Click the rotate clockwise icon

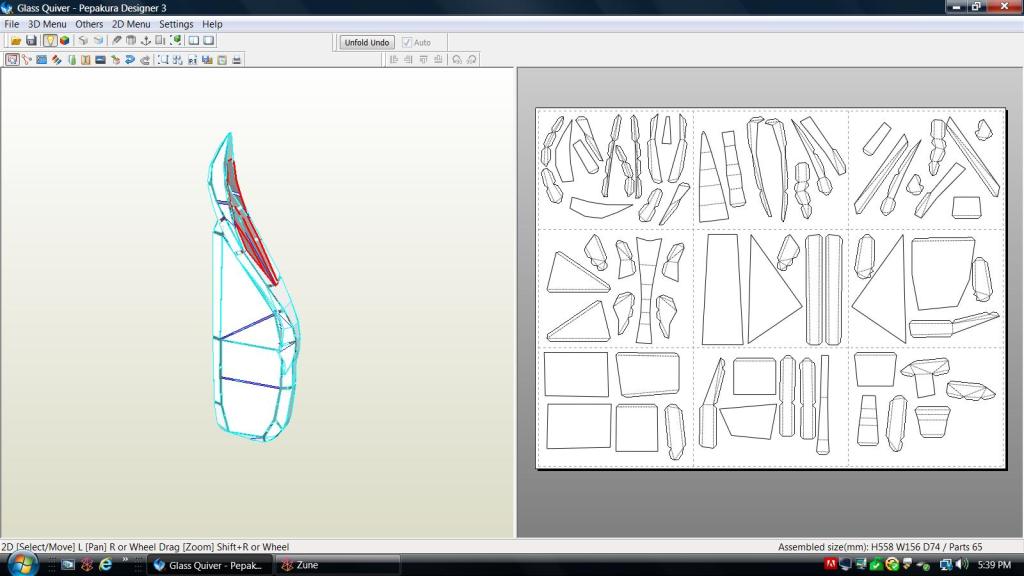pyautogui.click(x=472, y=59)
